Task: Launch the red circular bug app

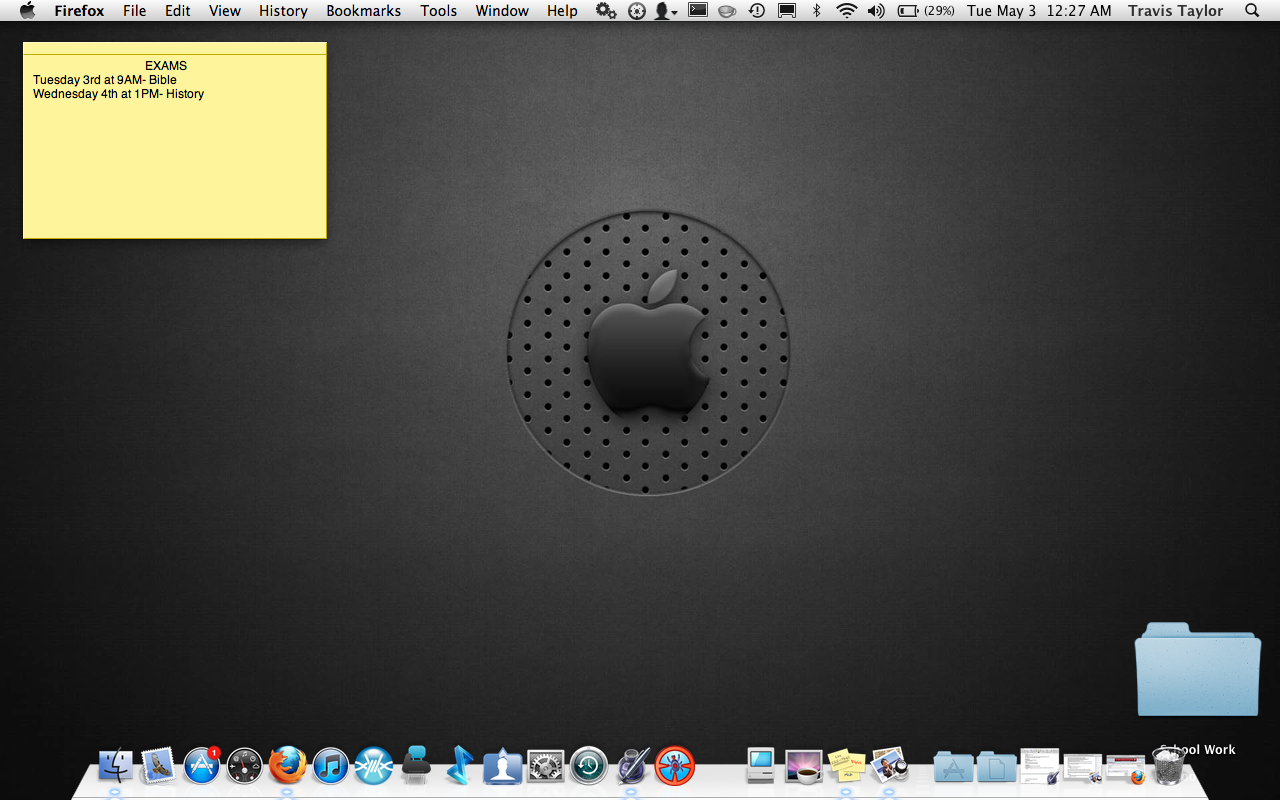Action: (675, 766)
